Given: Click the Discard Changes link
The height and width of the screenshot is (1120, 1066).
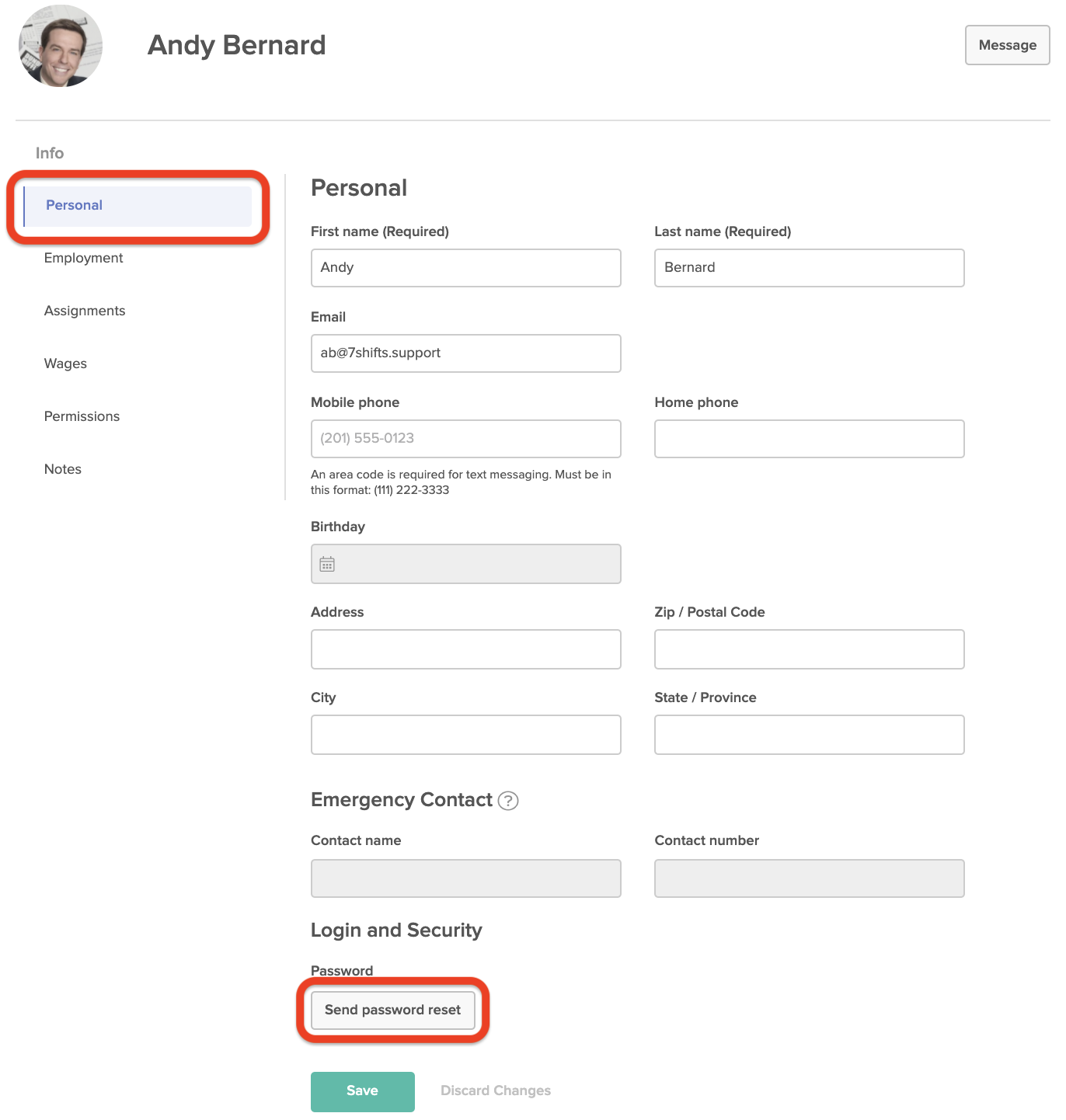Looking at the screenshot, I should pos(496,1091).
